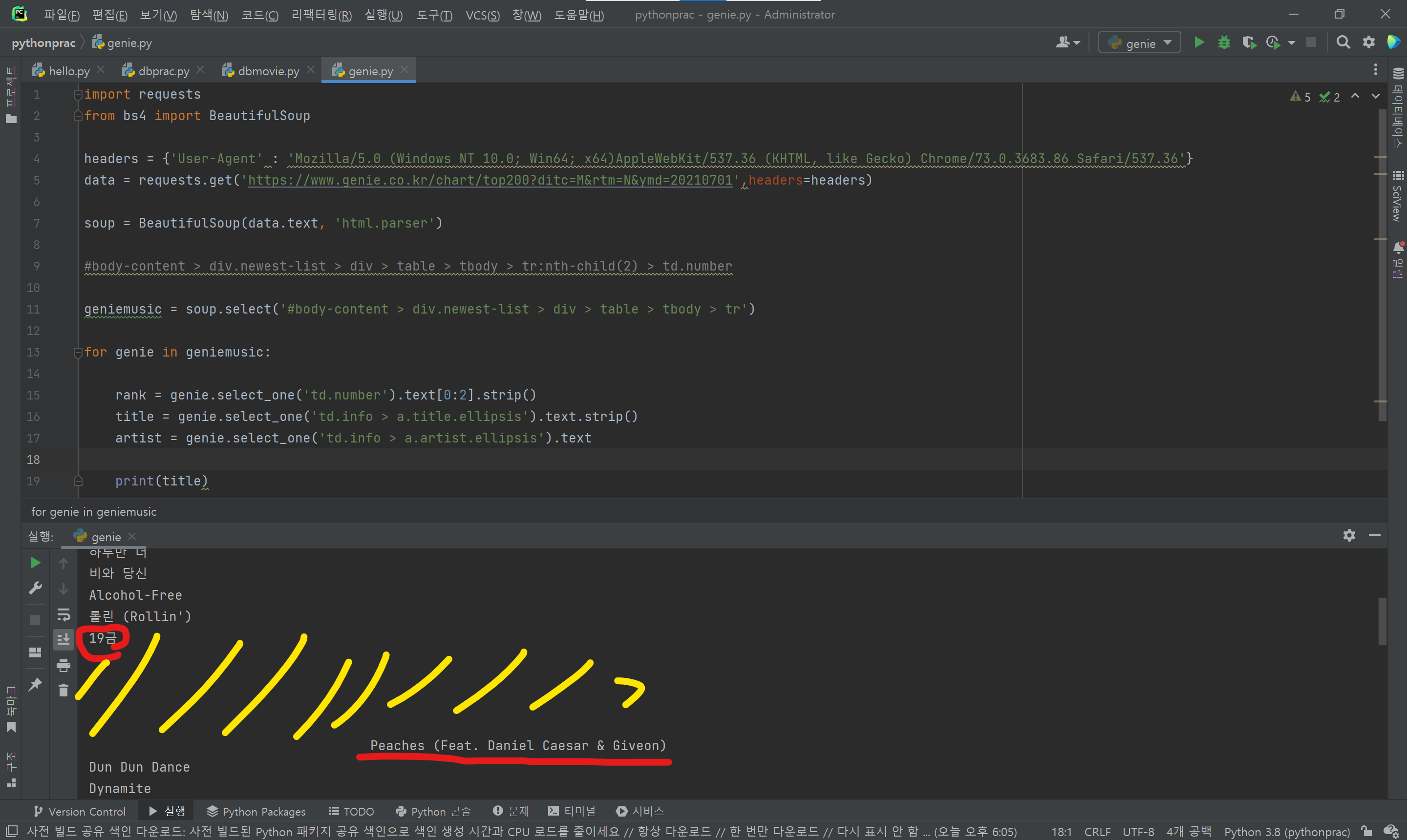The height and width of the screenshot is (840, 1407).
Task: Clear console output with trash icon
Action: [x=64, y=690]
